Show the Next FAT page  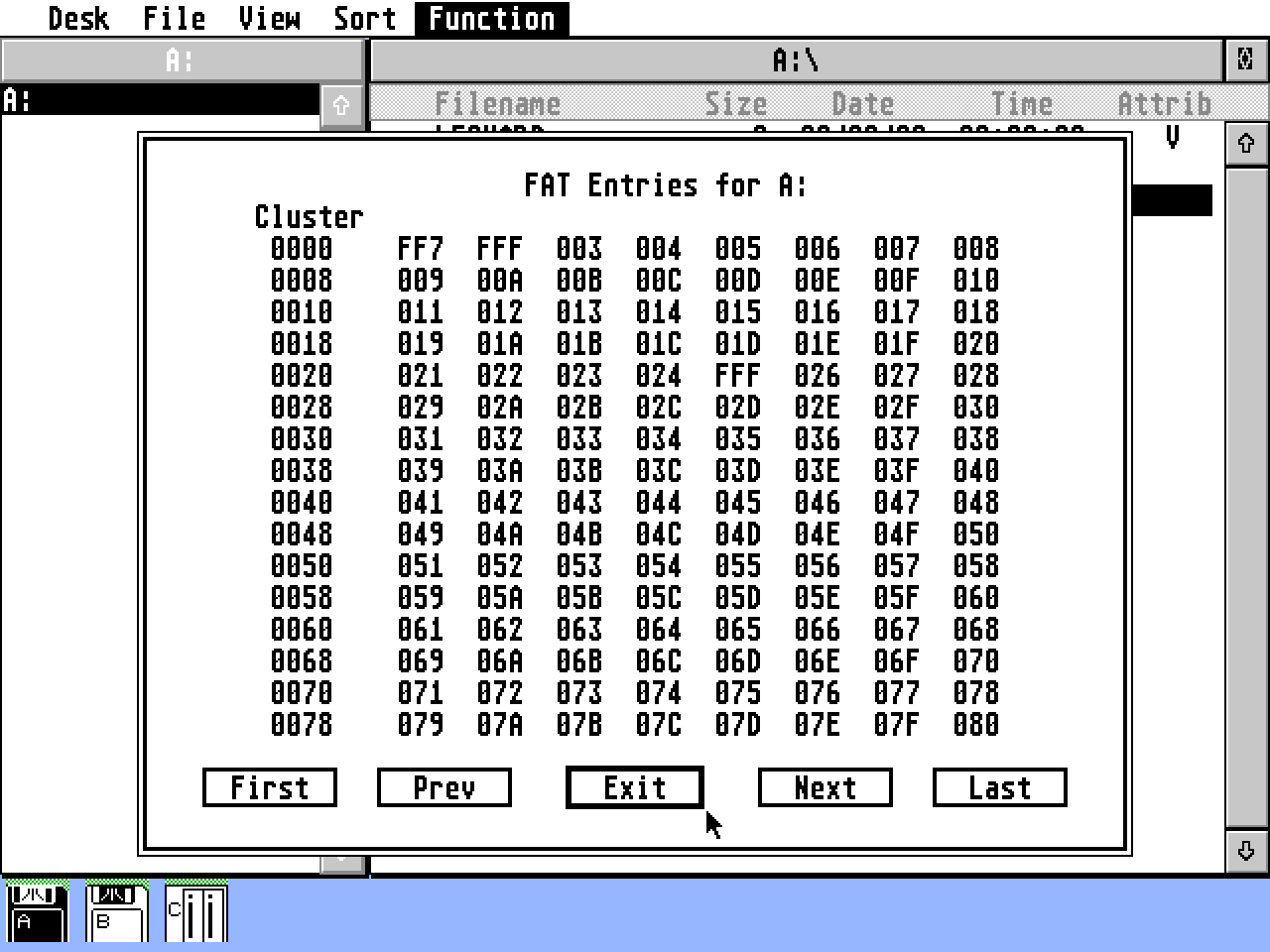825,787
